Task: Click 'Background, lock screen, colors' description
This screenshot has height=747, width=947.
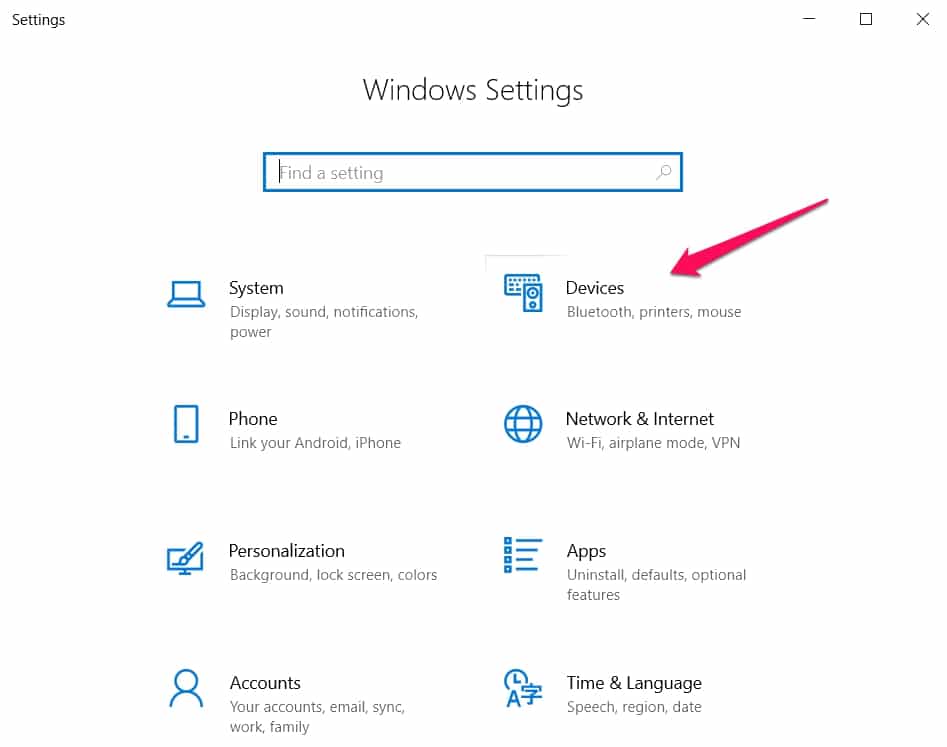Action: 333,575
